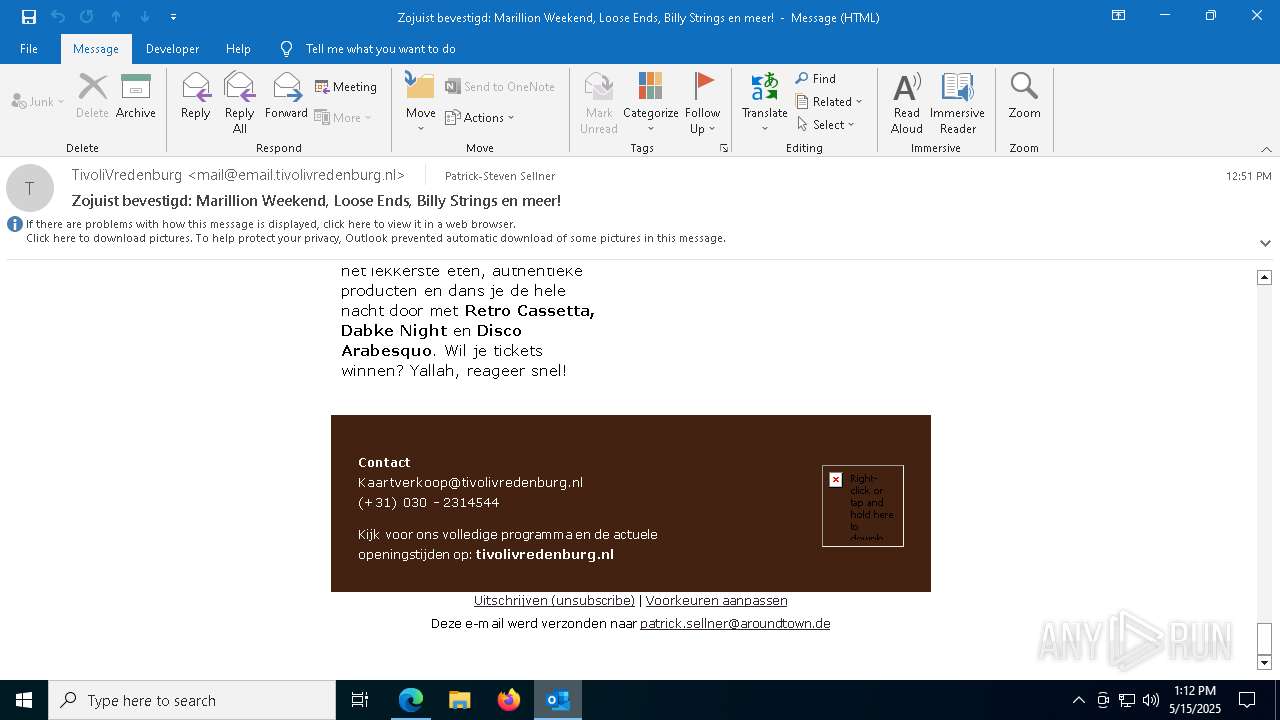Open the Junk dropdown
The image size is (1280, 720).
(38, 101)
